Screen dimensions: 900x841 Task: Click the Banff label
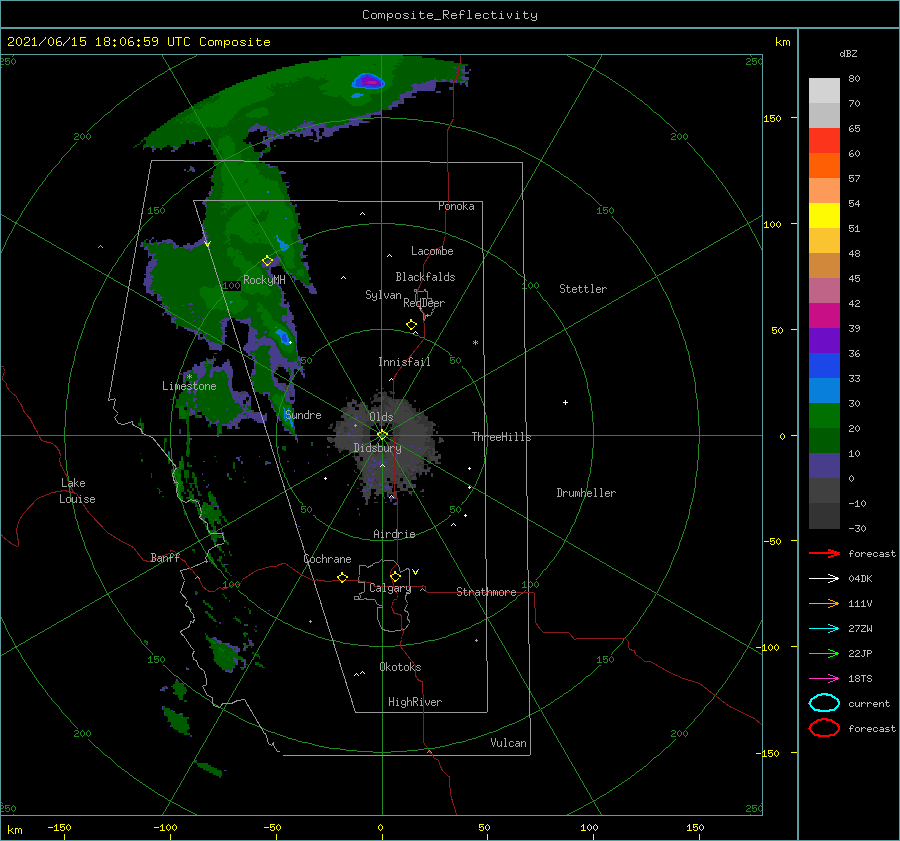click(x=165, y=557)
